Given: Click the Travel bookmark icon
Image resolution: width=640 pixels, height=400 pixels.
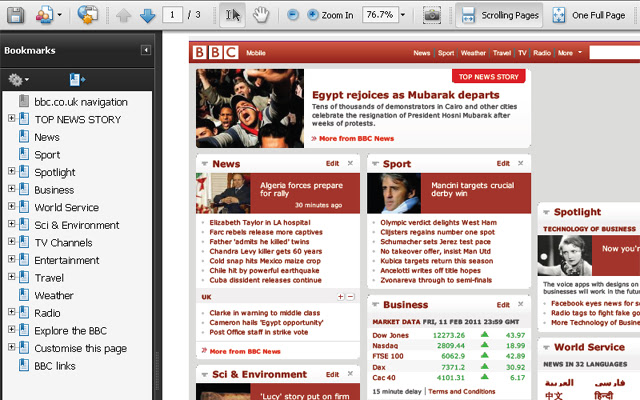Looking at the screenshot, I should (x=24, y=277).
